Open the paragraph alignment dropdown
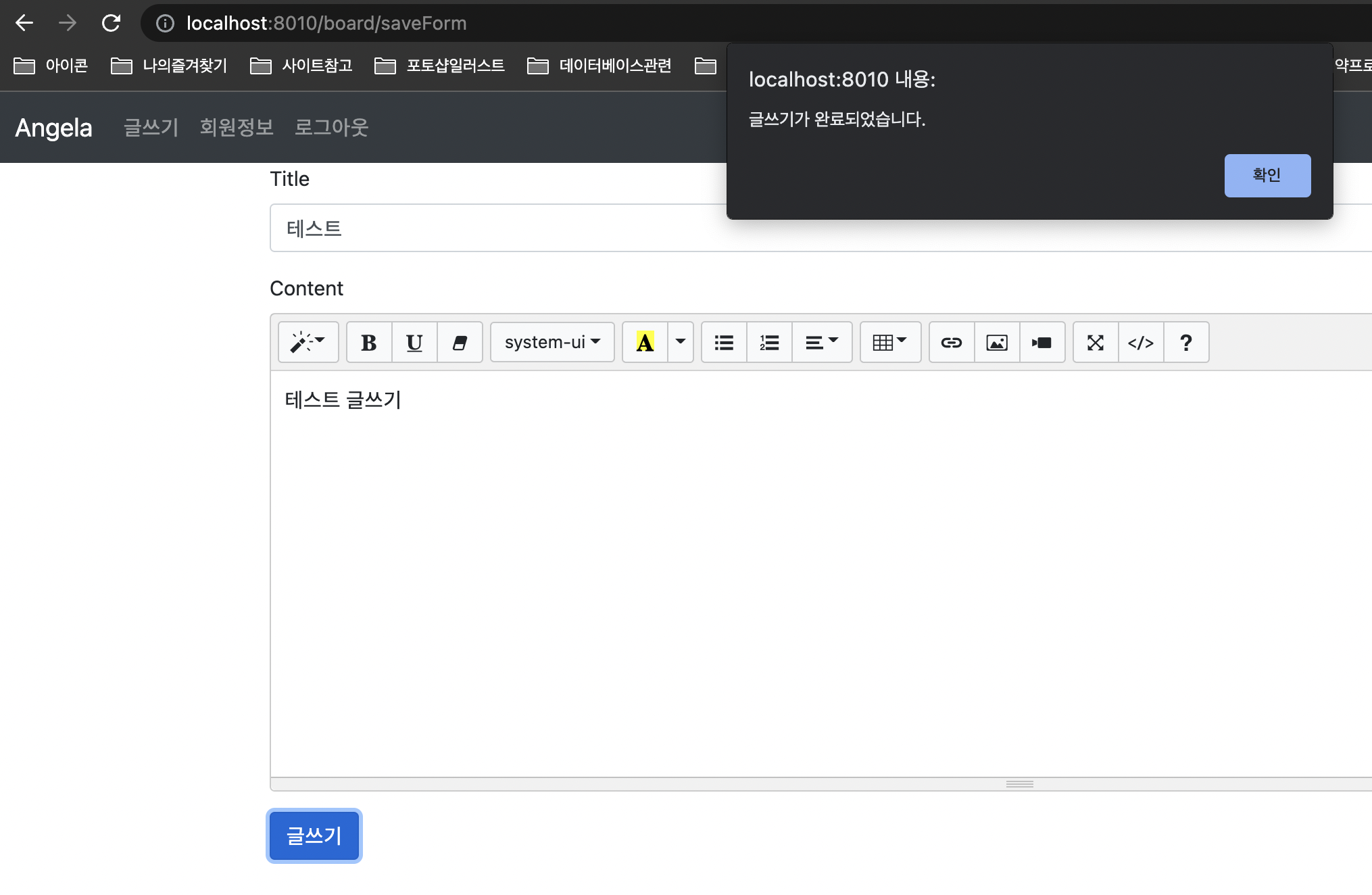Image resolution: width=1372 pixels, height=895 pixels. [x=822, y=342]
